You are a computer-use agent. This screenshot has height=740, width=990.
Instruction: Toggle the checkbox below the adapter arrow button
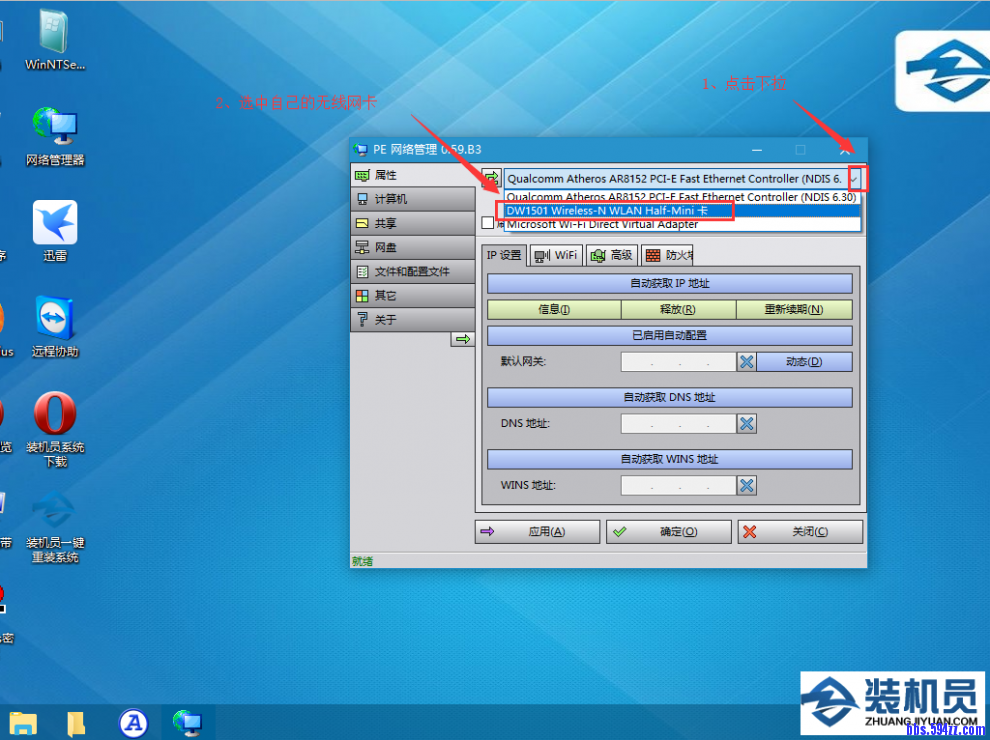pos(488,224)
